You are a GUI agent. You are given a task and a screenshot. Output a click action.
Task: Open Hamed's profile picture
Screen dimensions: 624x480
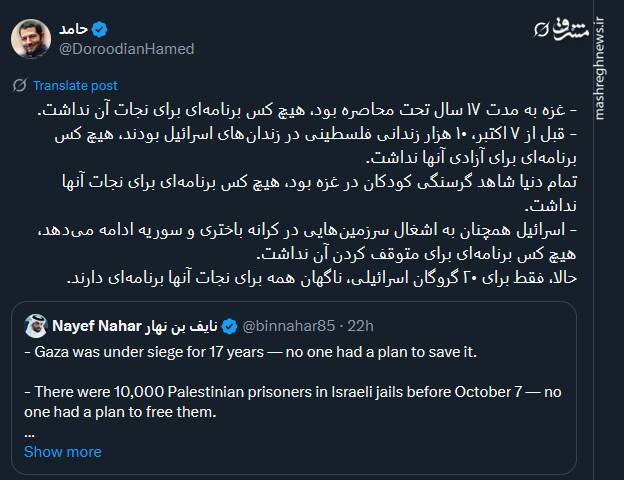32,38
